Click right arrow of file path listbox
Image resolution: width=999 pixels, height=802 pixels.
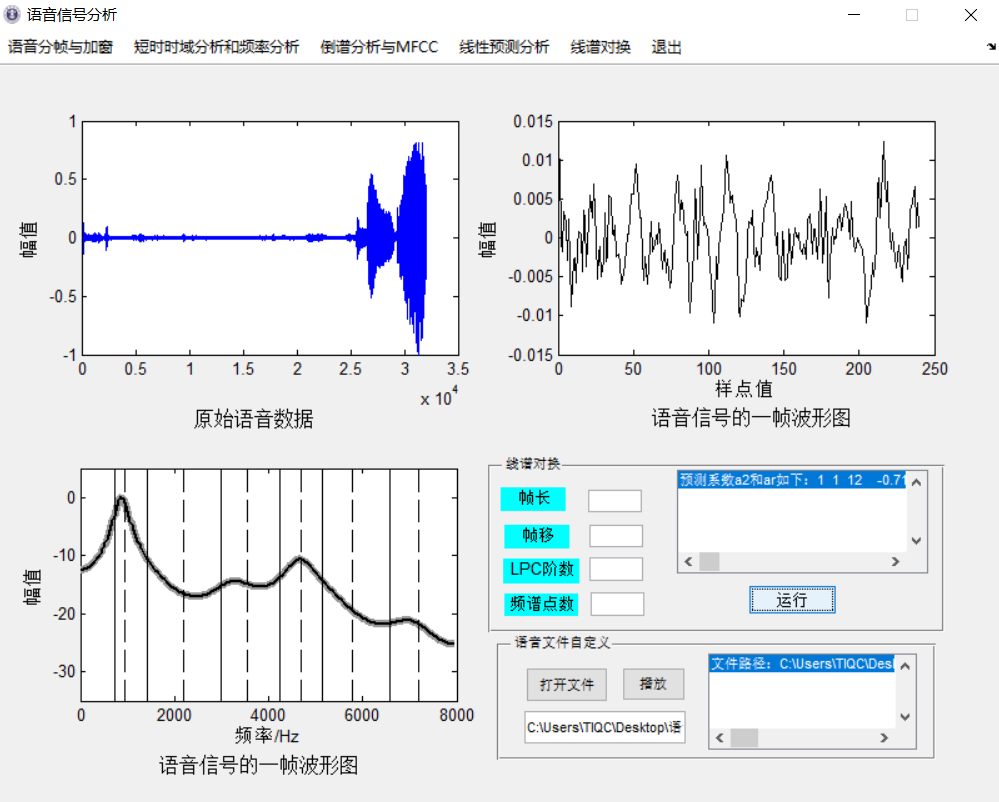884,738
